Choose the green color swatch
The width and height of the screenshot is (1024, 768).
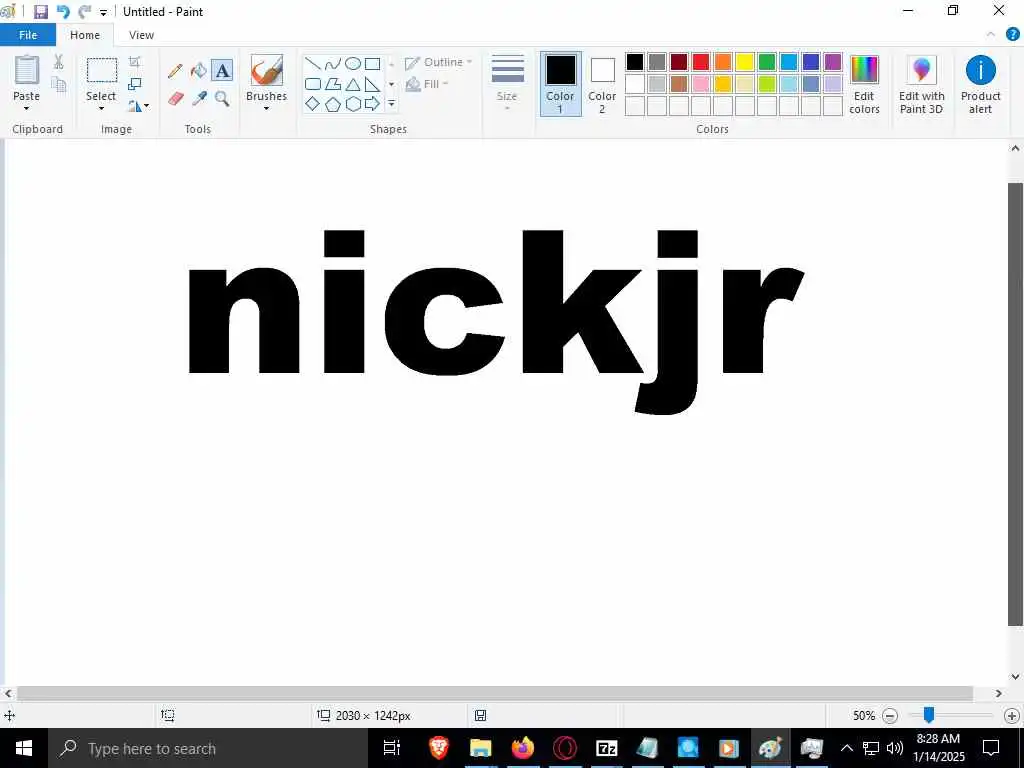click(x=767, y=62)
